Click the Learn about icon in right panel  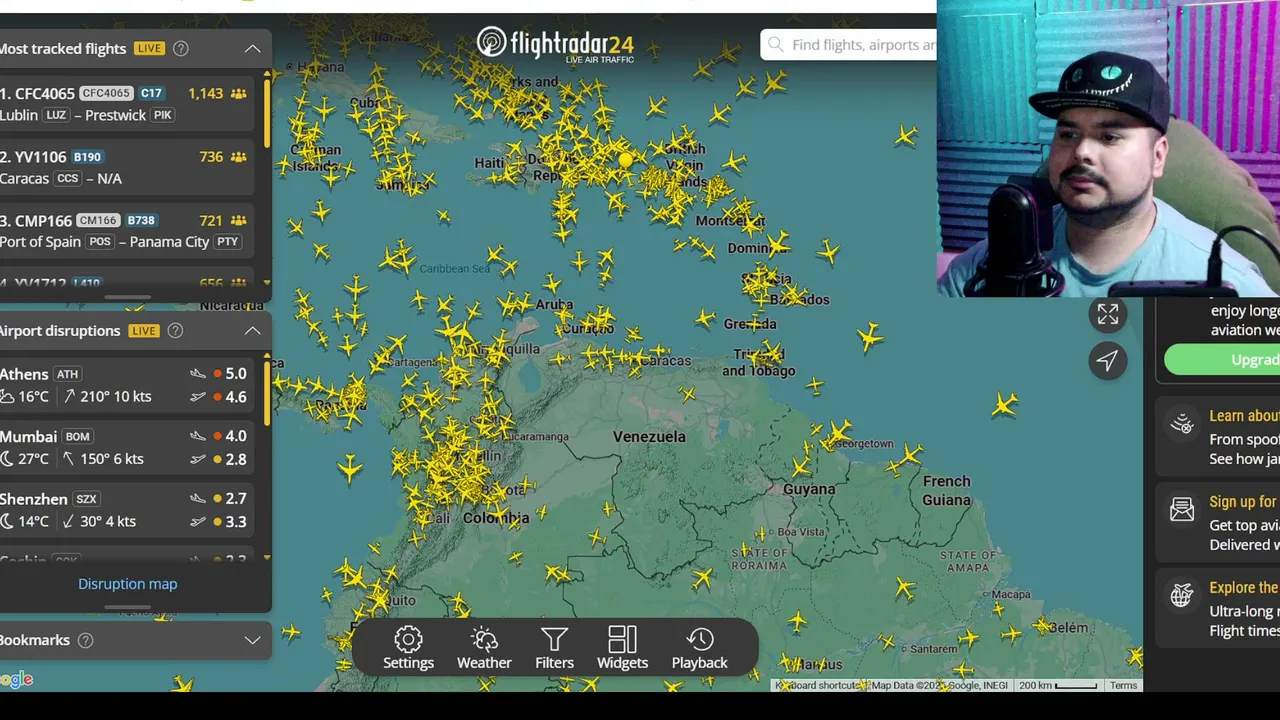(x=1182, y=424)
